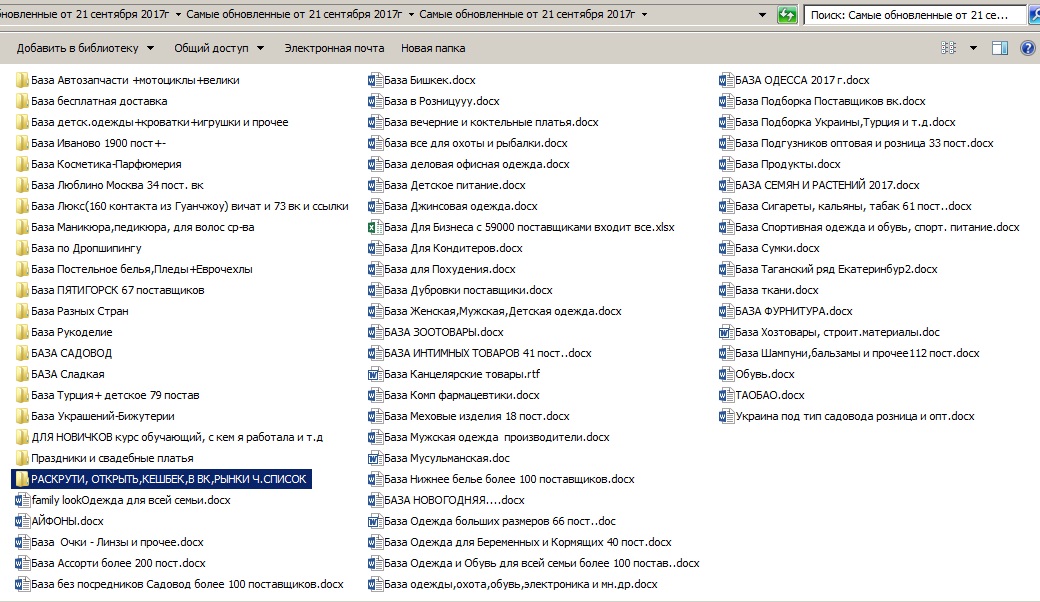Click the 'Новая папка' button
Viewport: 1040px width, 602px height.
[x=432, y=48]
